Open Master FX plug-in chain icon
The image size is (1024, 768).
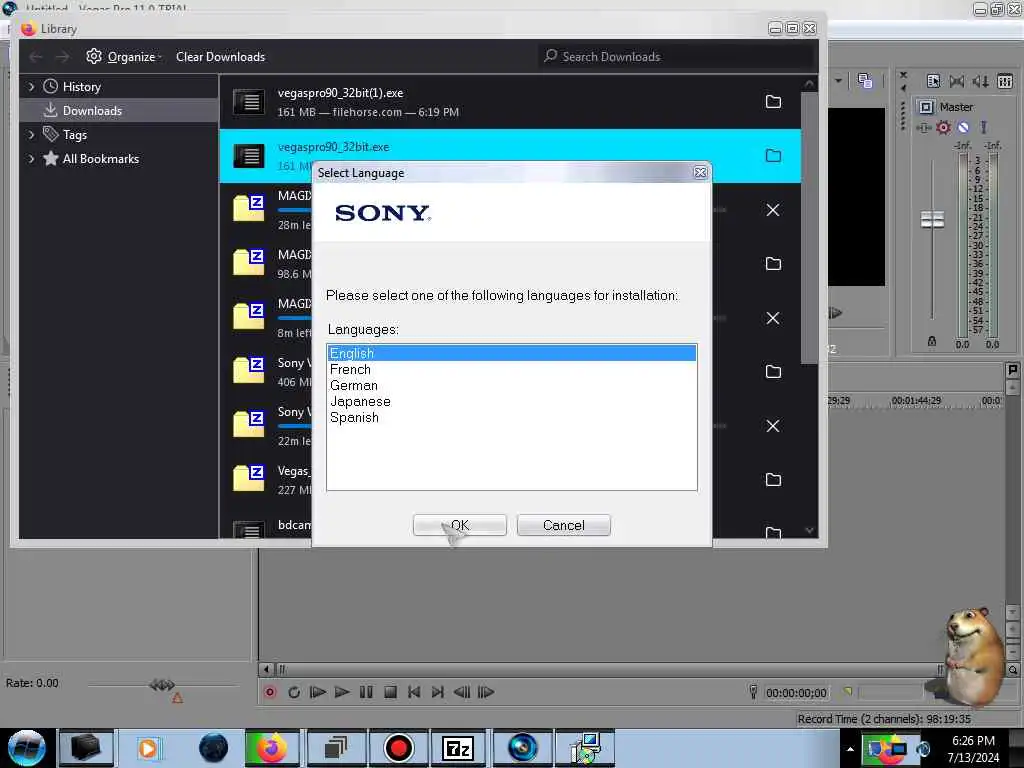[x=923, y=127]
